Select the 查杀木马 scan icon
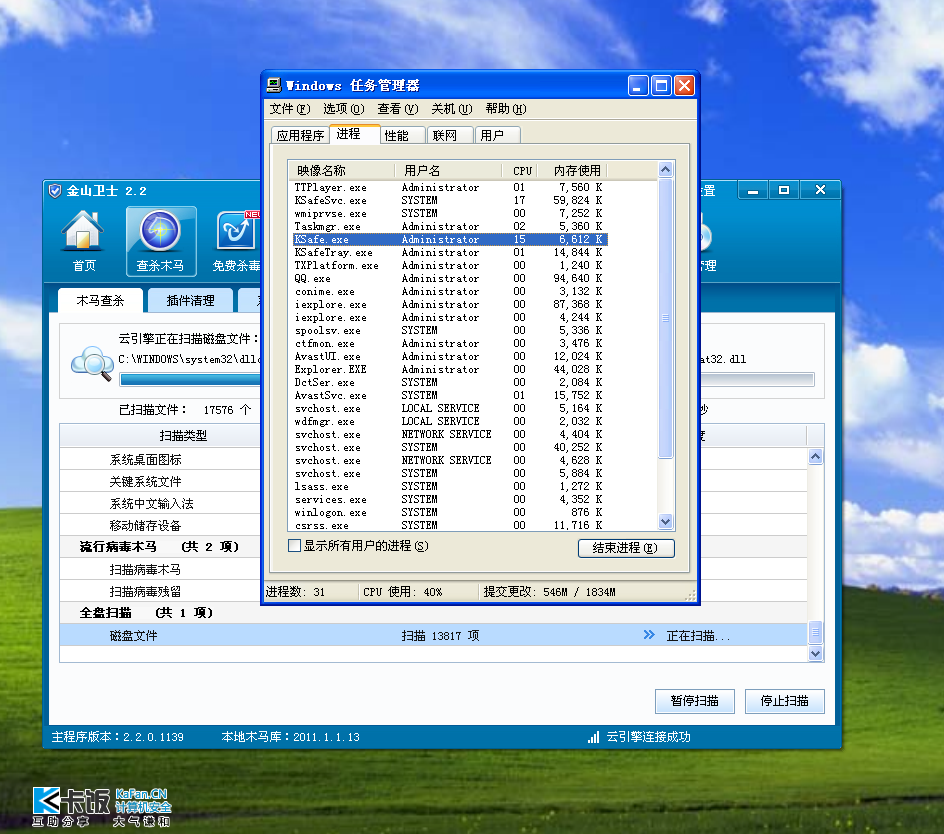The image size is (944, 834). click(x=161, y=241)
